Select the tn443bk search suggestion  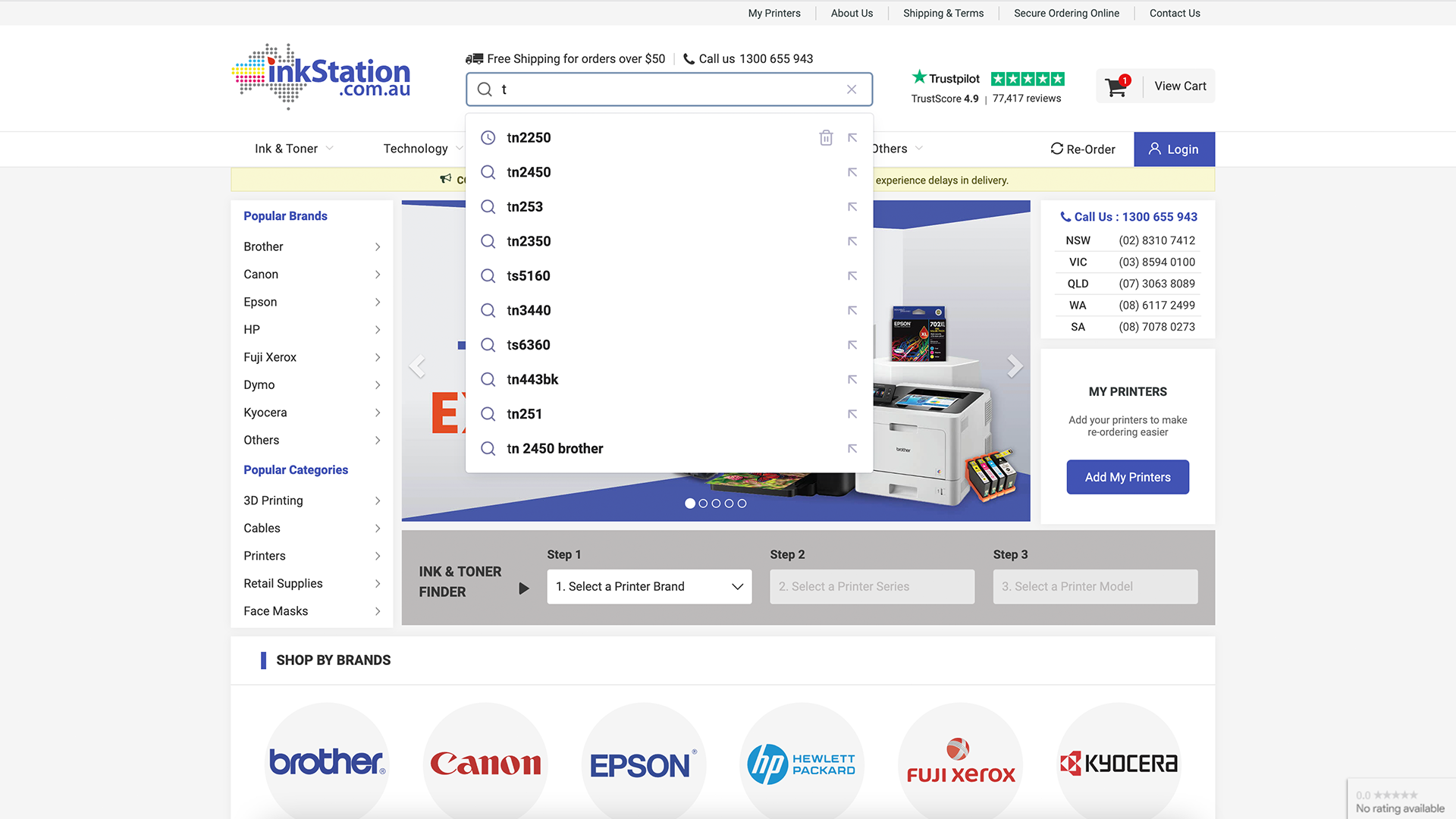coord(532,380)
